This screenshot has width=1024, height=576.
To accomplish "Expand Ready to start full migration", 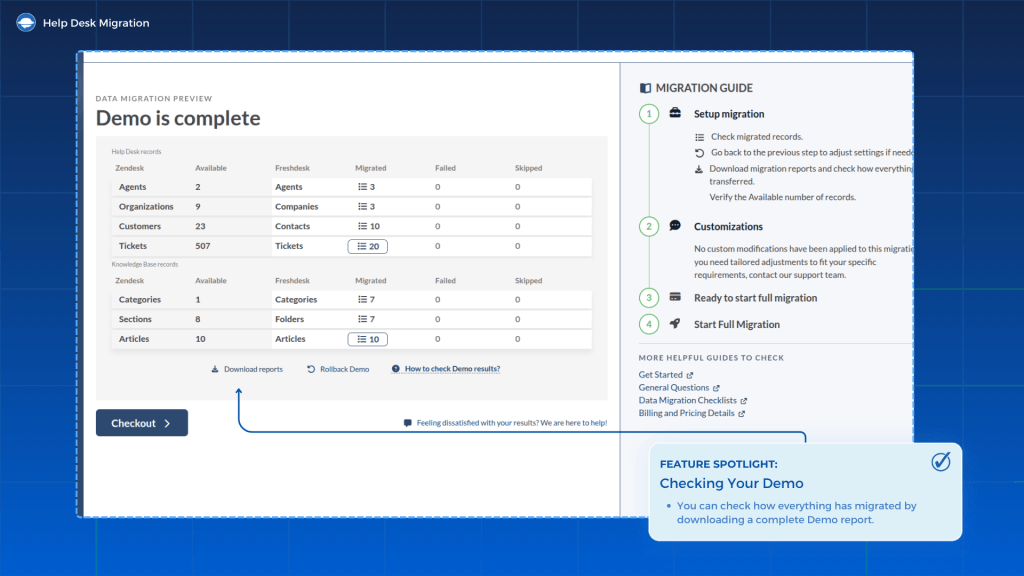I will (x=756, y=298).
